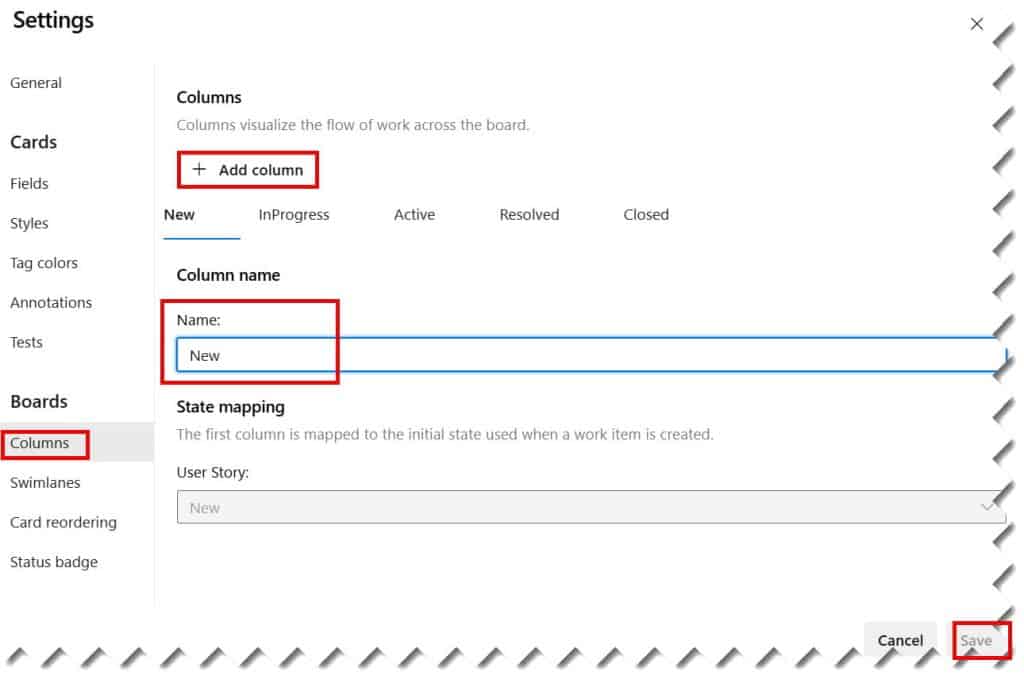Image resolution: width=1024 pixels, height=679 pixels.
Task: Save the column settings
Action: coord(977,640)
